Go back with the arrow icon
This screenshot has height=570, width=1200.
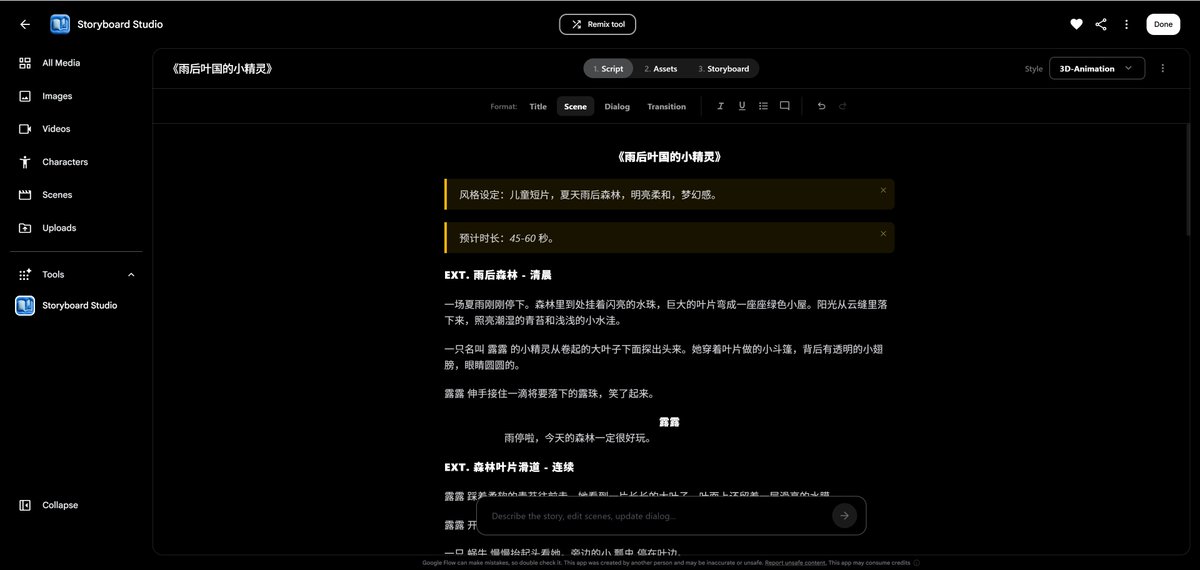25,24
